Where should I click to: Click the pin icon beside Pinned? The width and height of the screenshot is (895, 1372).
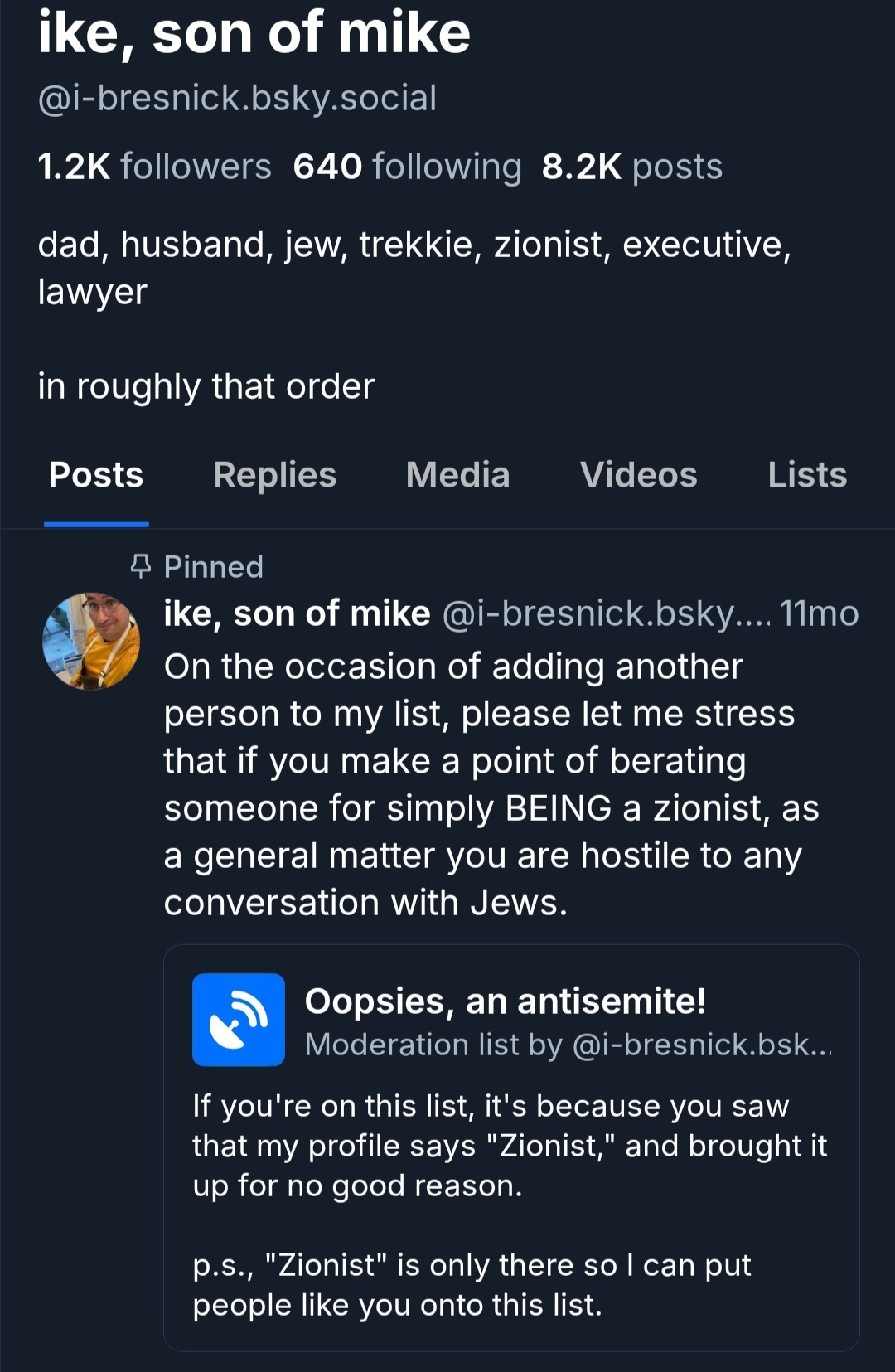coord(142,566)
